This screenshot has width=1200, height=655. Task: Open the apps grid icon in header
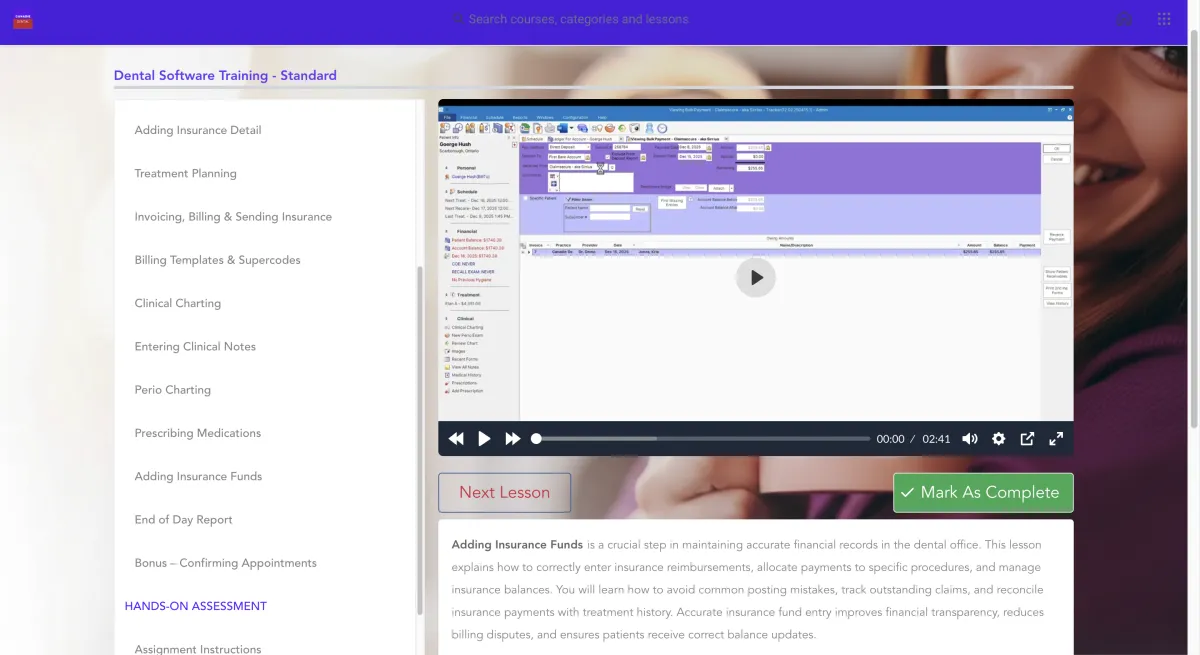coord(1164,19)
